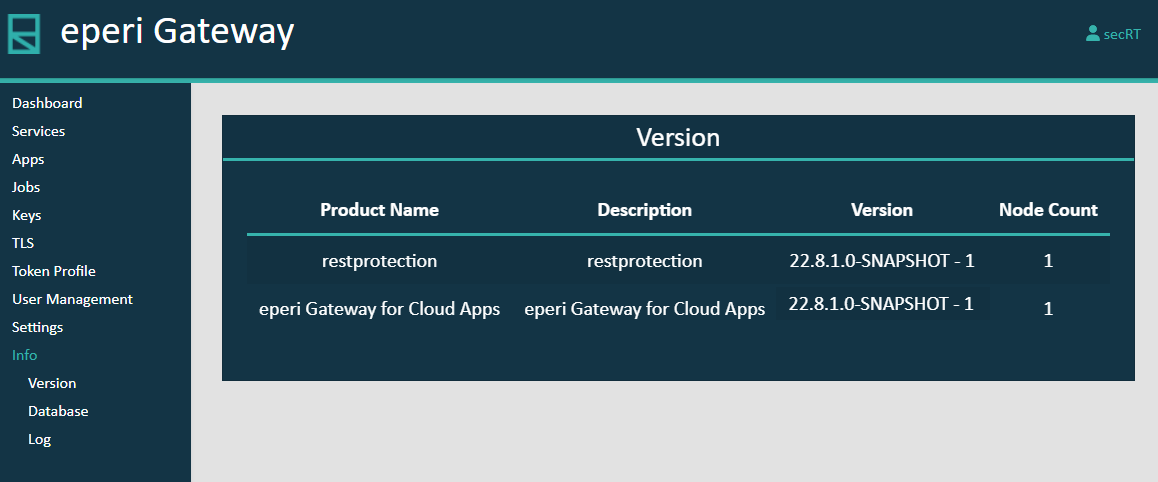This screenshot has width=1158, height=482.
Task: Open the Keys page
Action: pyautogui.click(x=27, y=216)
